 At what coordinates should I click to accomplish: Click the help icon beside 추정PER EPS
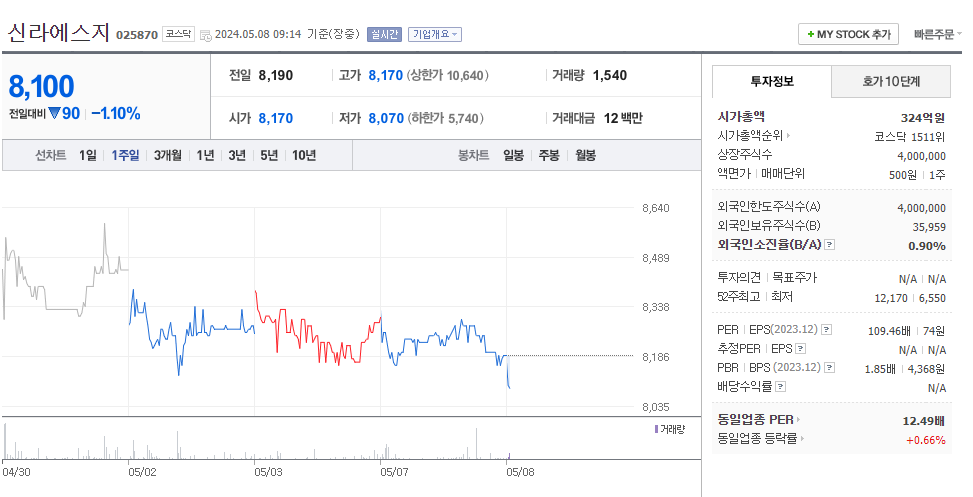click(800, 349)
